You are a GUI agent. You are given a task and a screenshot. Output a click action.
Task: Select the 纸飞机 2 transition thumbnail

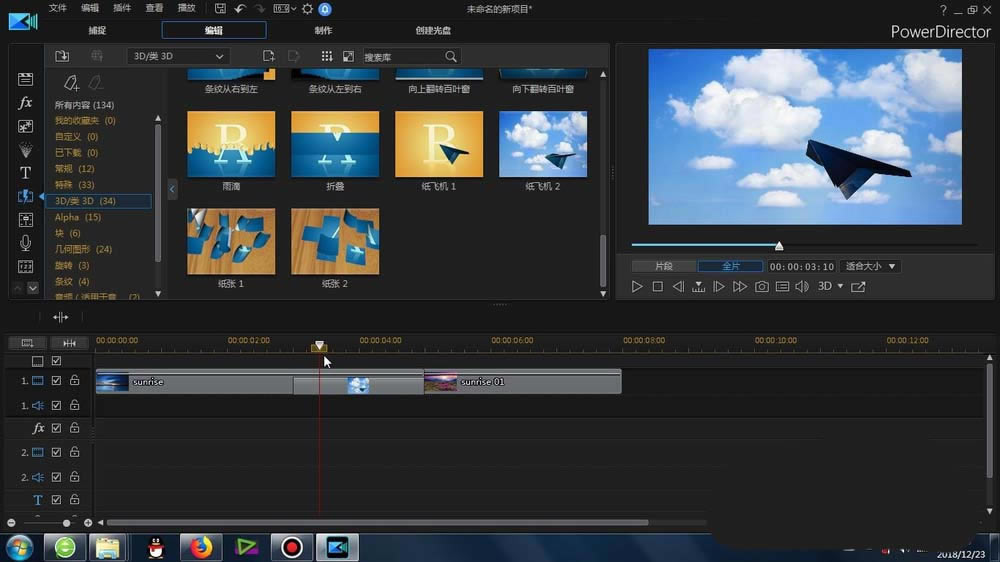coord(542,144)
